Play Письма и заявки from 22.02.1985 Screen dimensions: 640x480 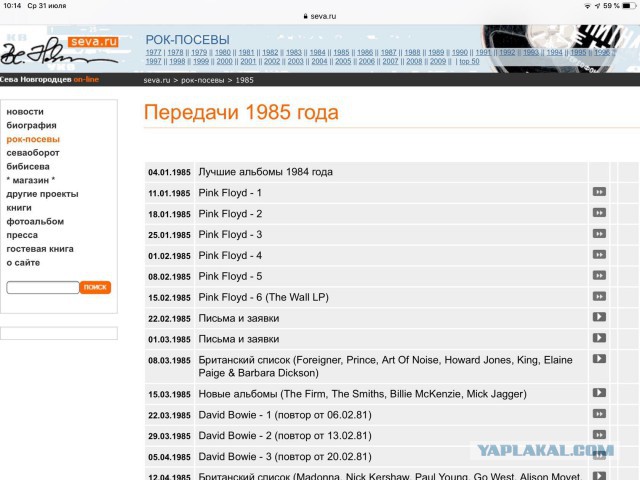(599, 317)
